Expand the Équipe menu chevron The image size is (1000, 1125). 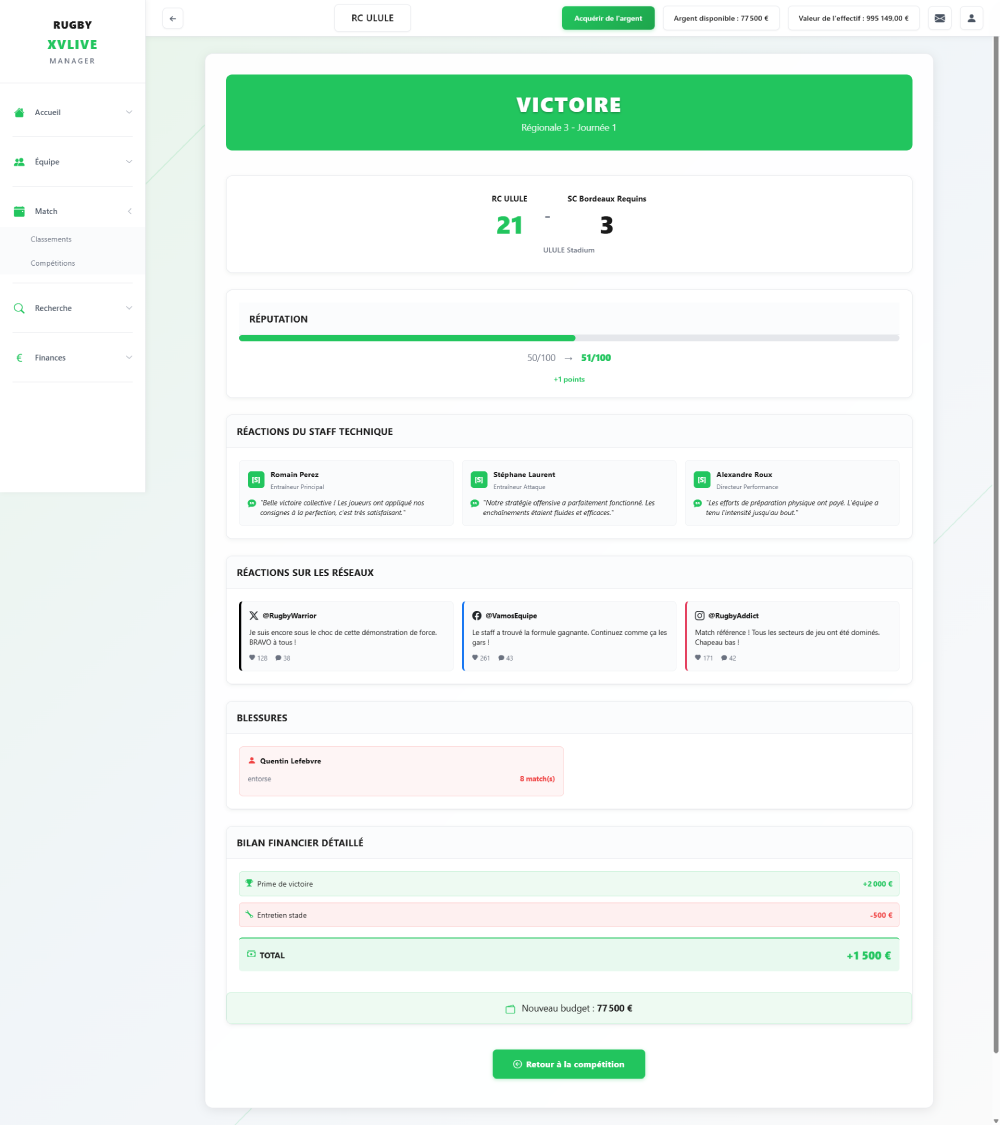coord(128,162)
